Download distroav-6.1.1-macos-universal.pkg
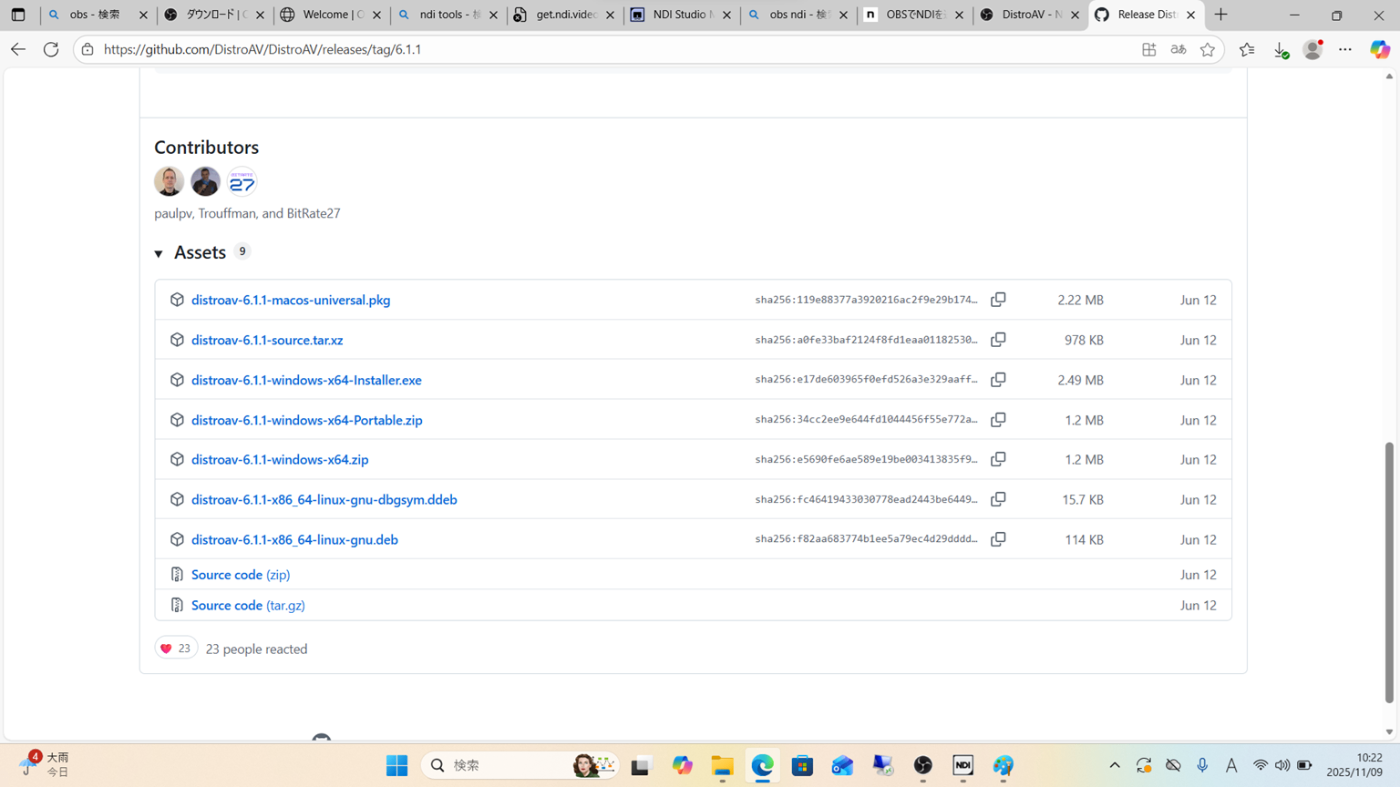The width and height of the screenshot is (1400, 787). coord(291,300)
